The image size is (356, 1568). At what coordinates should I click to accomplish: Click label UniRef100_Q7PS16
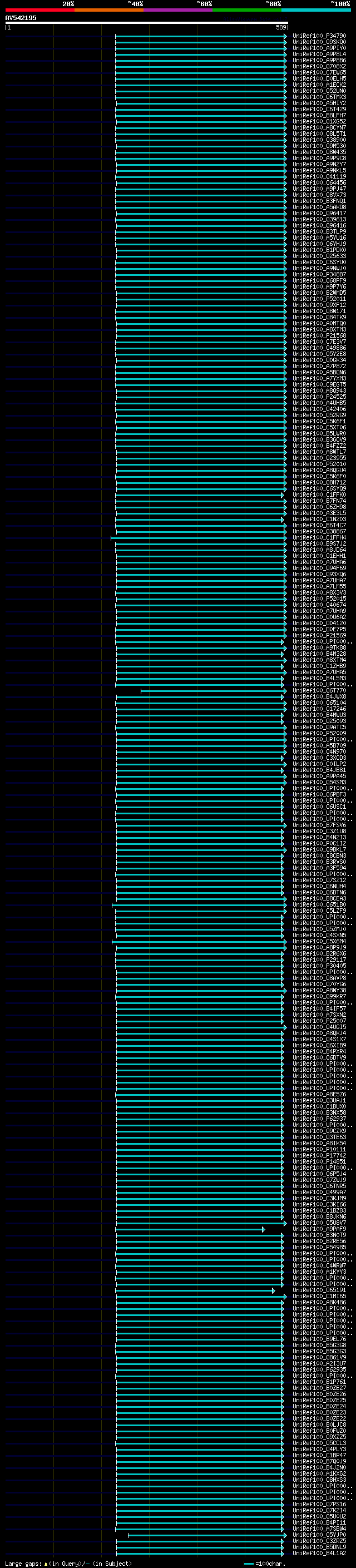tap(319, 1504)
